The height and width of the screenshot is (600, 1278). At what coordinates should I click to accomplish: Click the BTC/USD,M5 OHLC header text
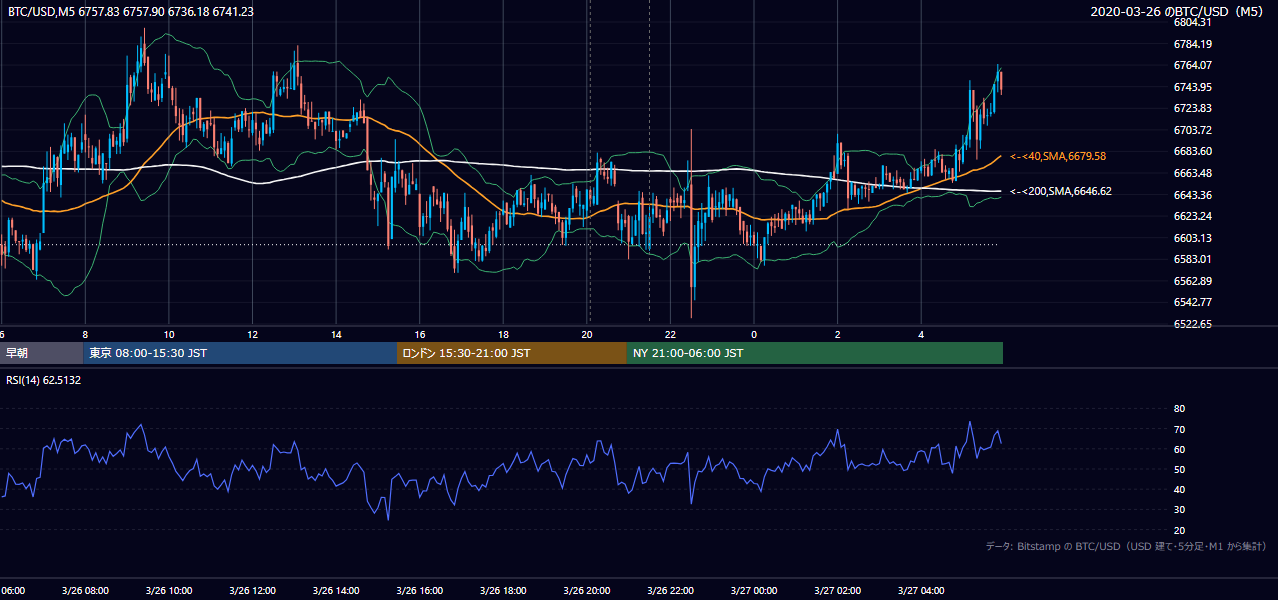pos(130,11)
